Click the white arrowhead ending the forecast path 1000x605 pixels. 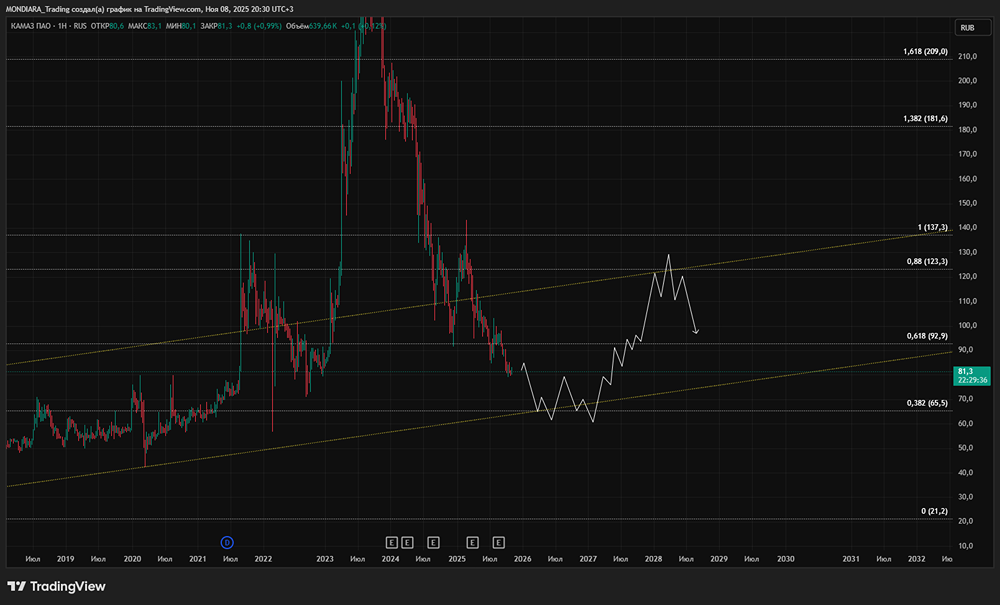pyautogui.click(x=694, y=331)
